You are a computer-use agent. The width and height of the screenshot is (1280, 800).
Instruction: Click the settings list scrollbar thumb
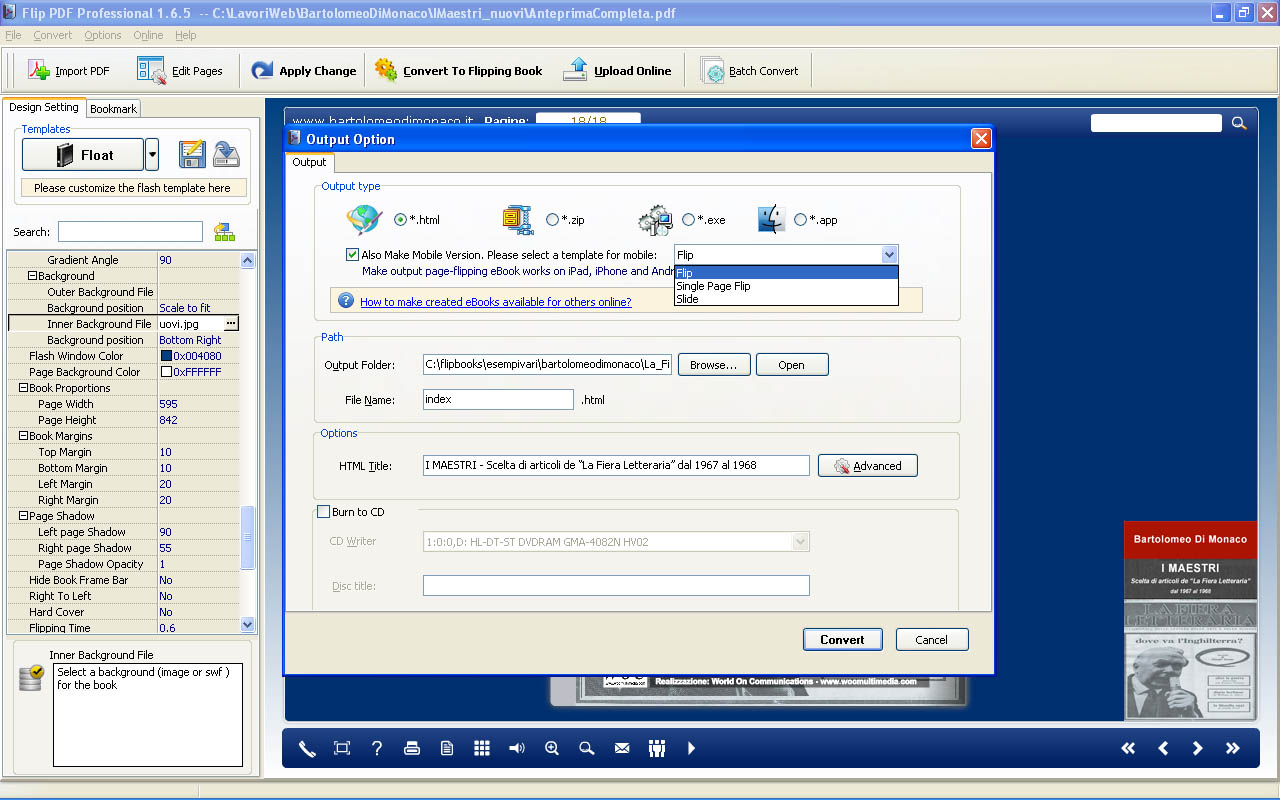coord(248,538)
